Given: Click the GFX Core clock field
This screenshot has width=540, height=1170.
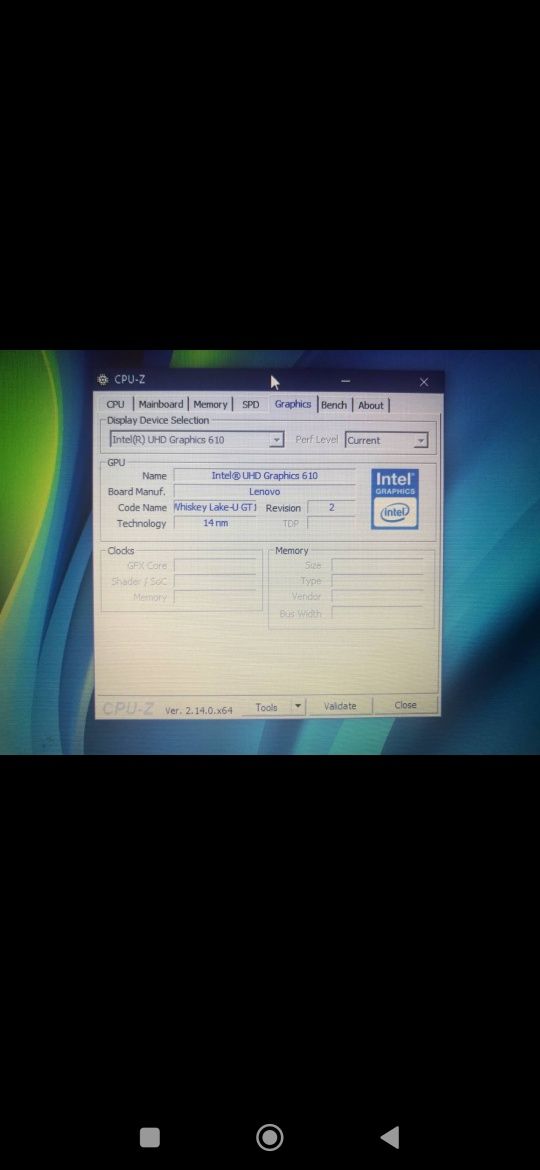Looking at the screenshot, I should (215, 566).
